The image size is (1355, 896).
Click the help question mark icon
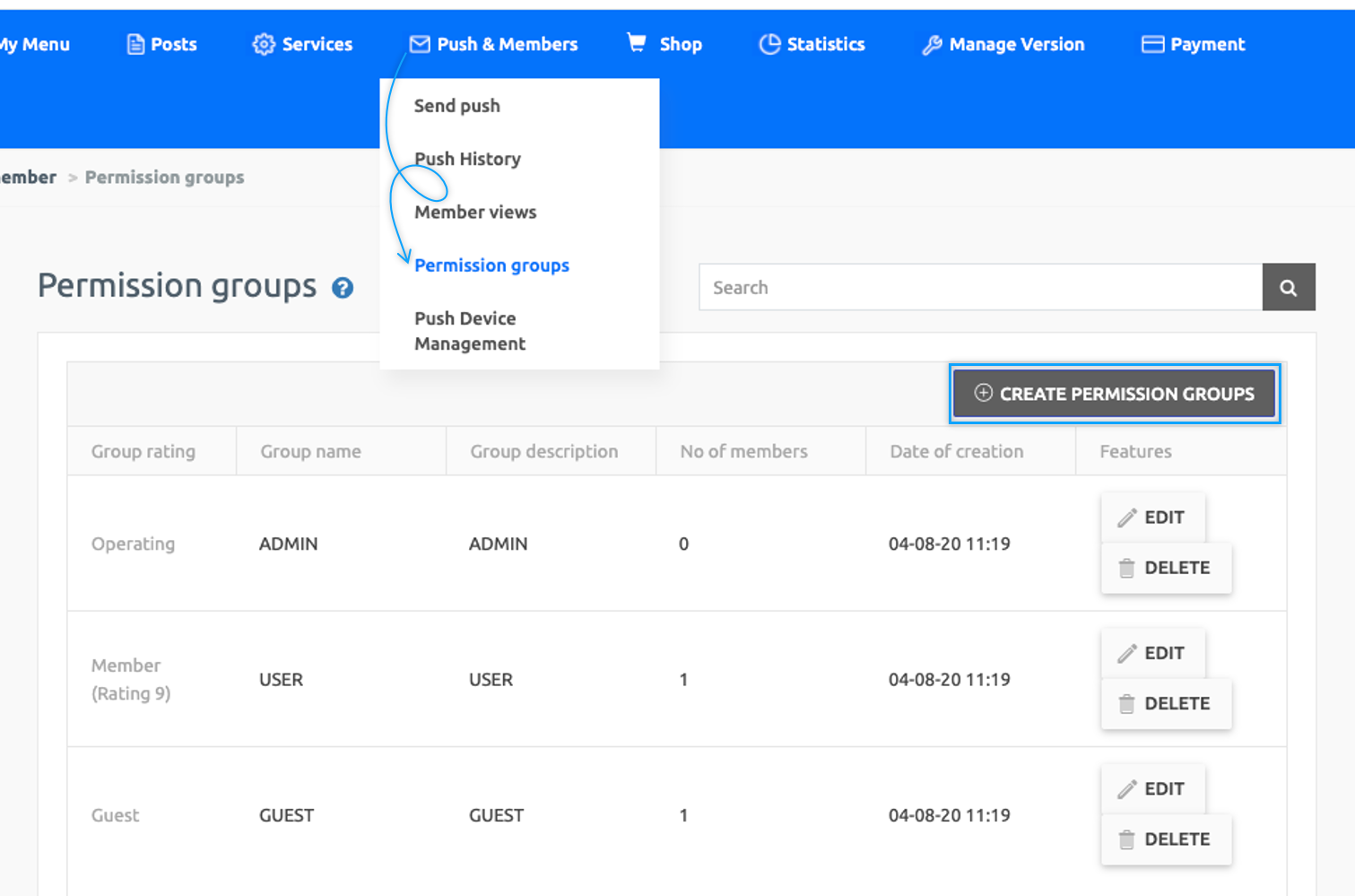coord(343,288)
